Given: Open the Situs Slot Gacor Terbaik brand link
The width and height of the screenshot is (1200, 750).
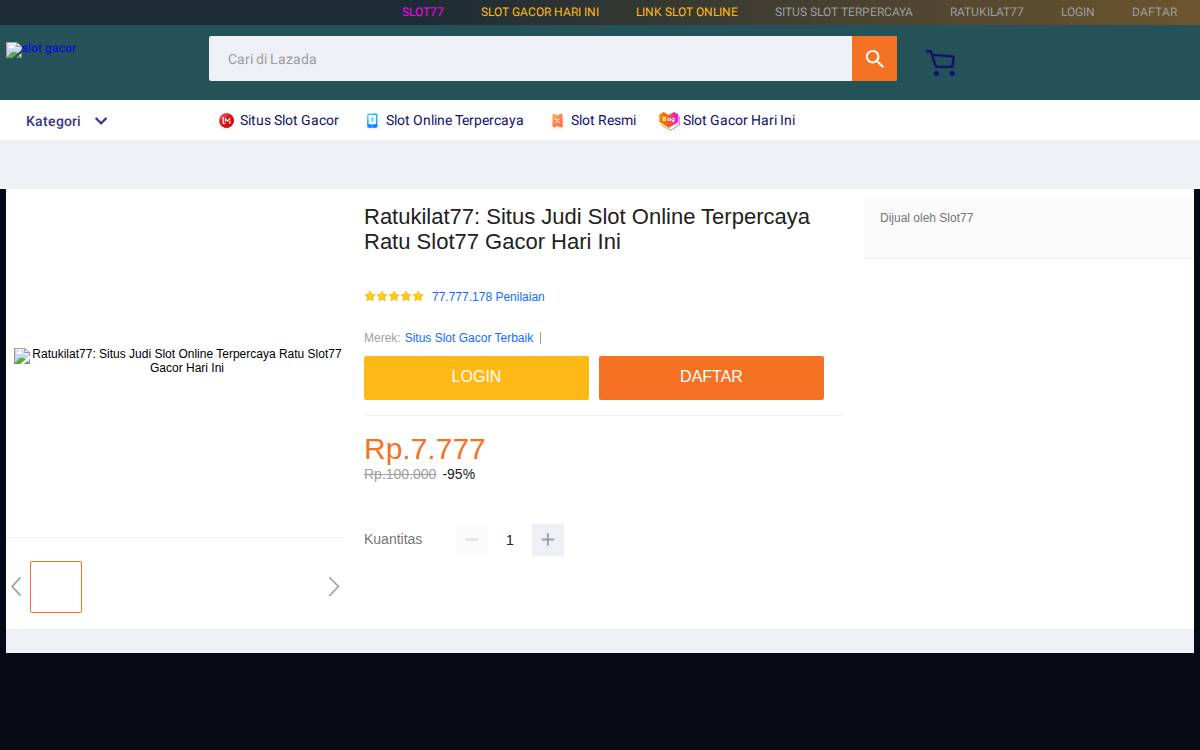Looking at the screenshot, I should point(469,338).
